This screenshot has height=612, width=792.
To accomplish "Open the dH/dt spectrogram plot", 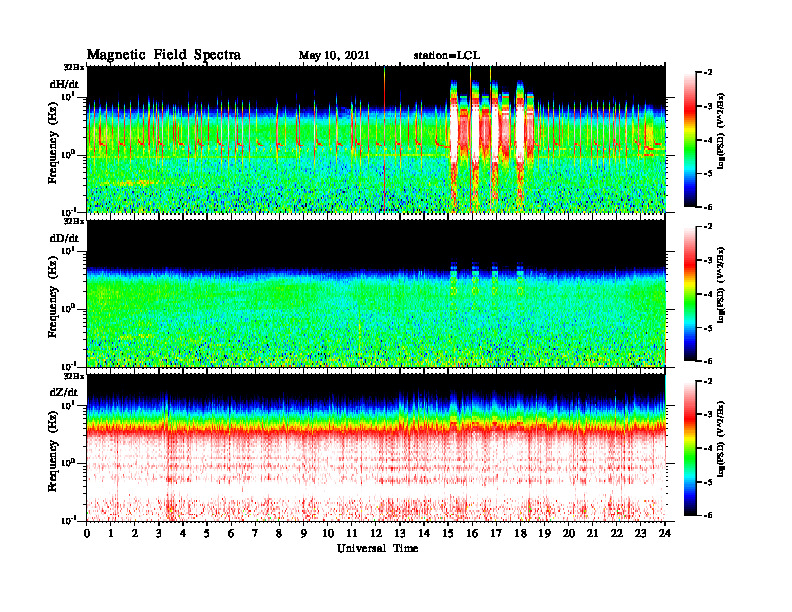I will [x=376, y=139].
